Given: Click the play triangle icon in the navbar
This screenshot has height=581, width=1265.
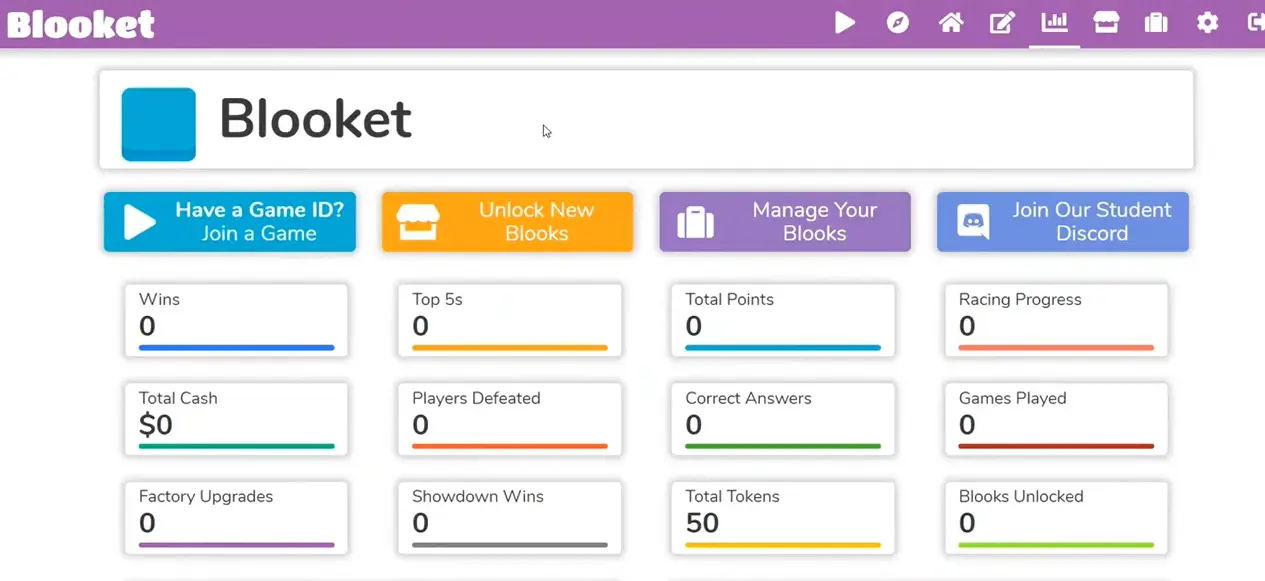Looking at the screenshot, I should tap(845, 22).
